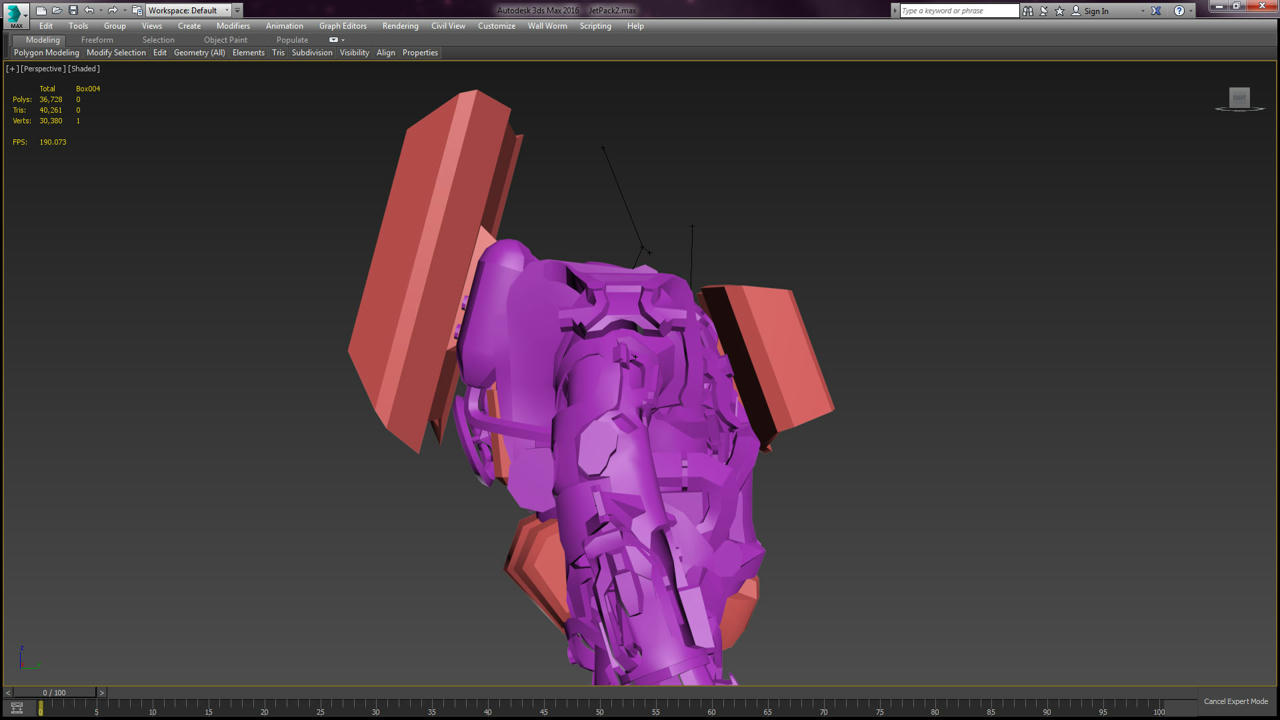Expand the Subdivision ribbon panel
This screenshot has height=720, width=1280.
pos(312,53)
